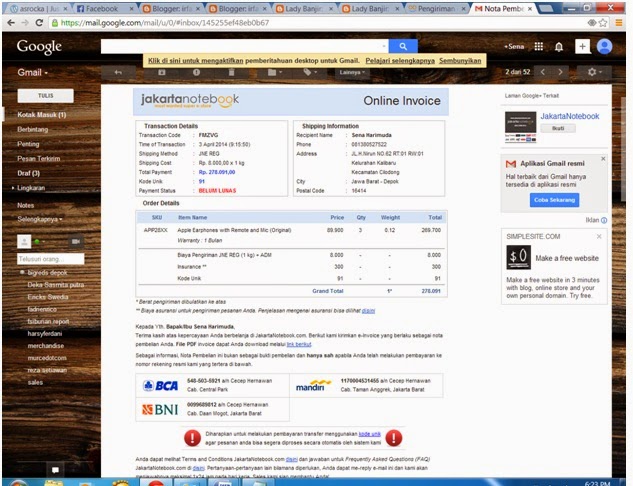Report spam using the exclamation icon
This screenshot has width=633, height=486.
pos(196,72)
